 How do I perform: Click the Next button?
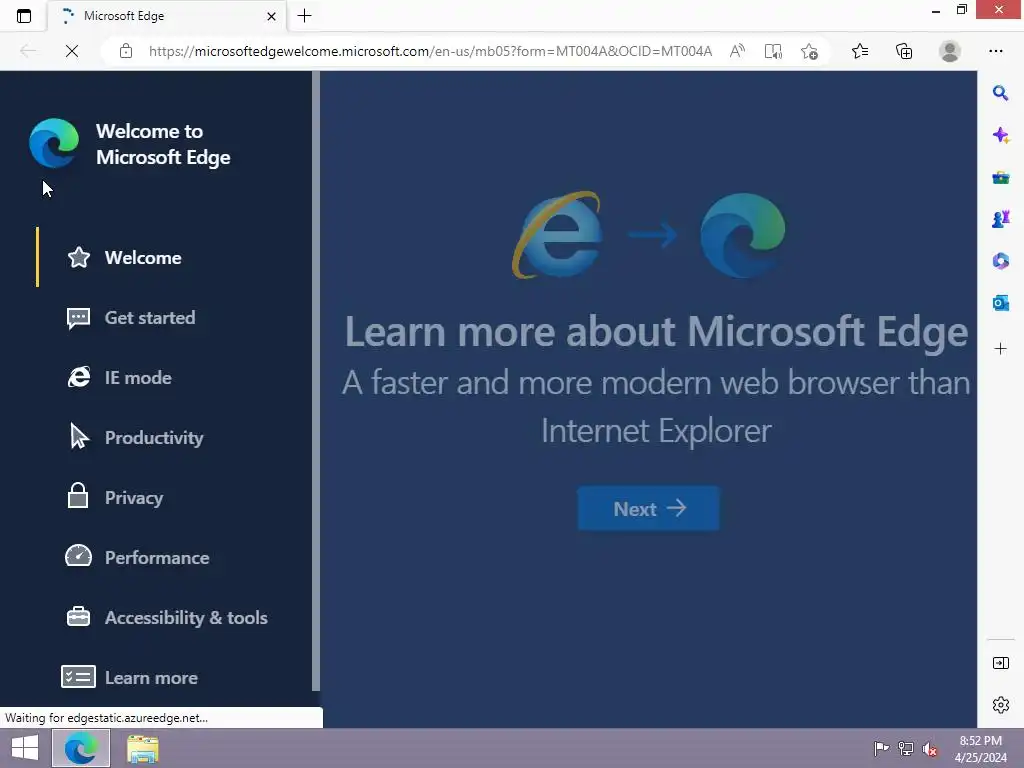pos(648,508)
